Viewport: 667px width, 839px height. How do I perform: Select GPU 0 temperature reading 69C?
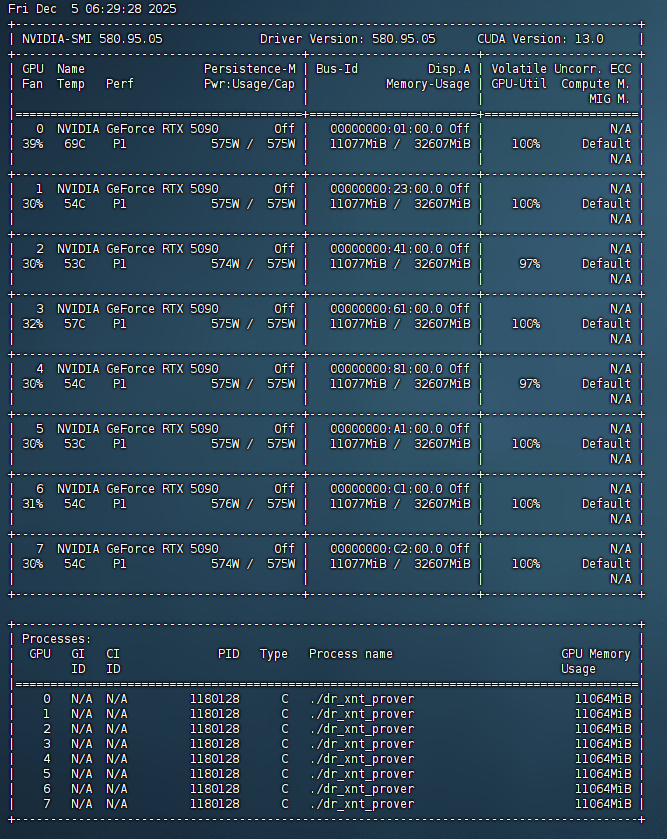(71, 144)
